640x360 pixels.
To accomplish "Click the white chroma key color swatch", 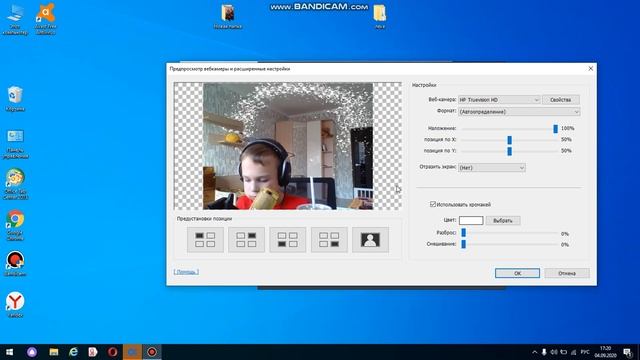I will point(471,220).
